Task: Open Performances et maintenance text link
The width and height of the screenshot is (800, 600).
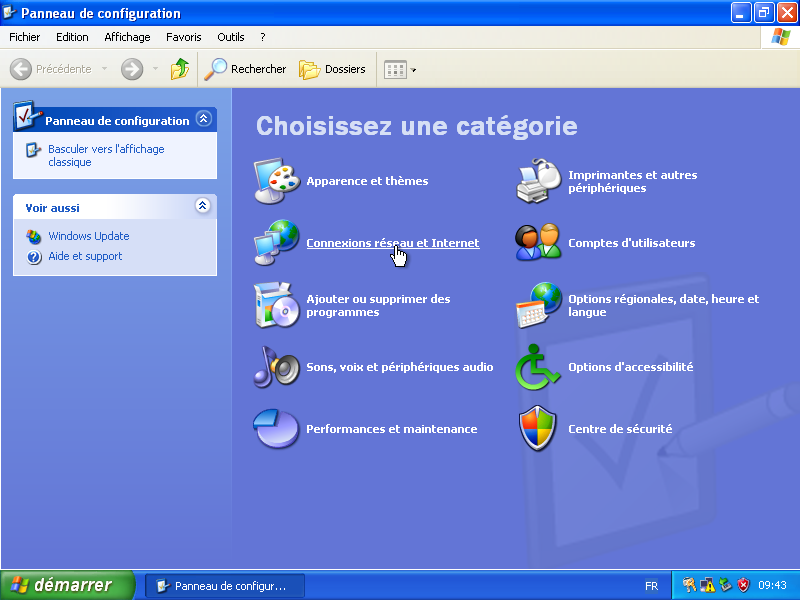Action: (x=391, y=429)
